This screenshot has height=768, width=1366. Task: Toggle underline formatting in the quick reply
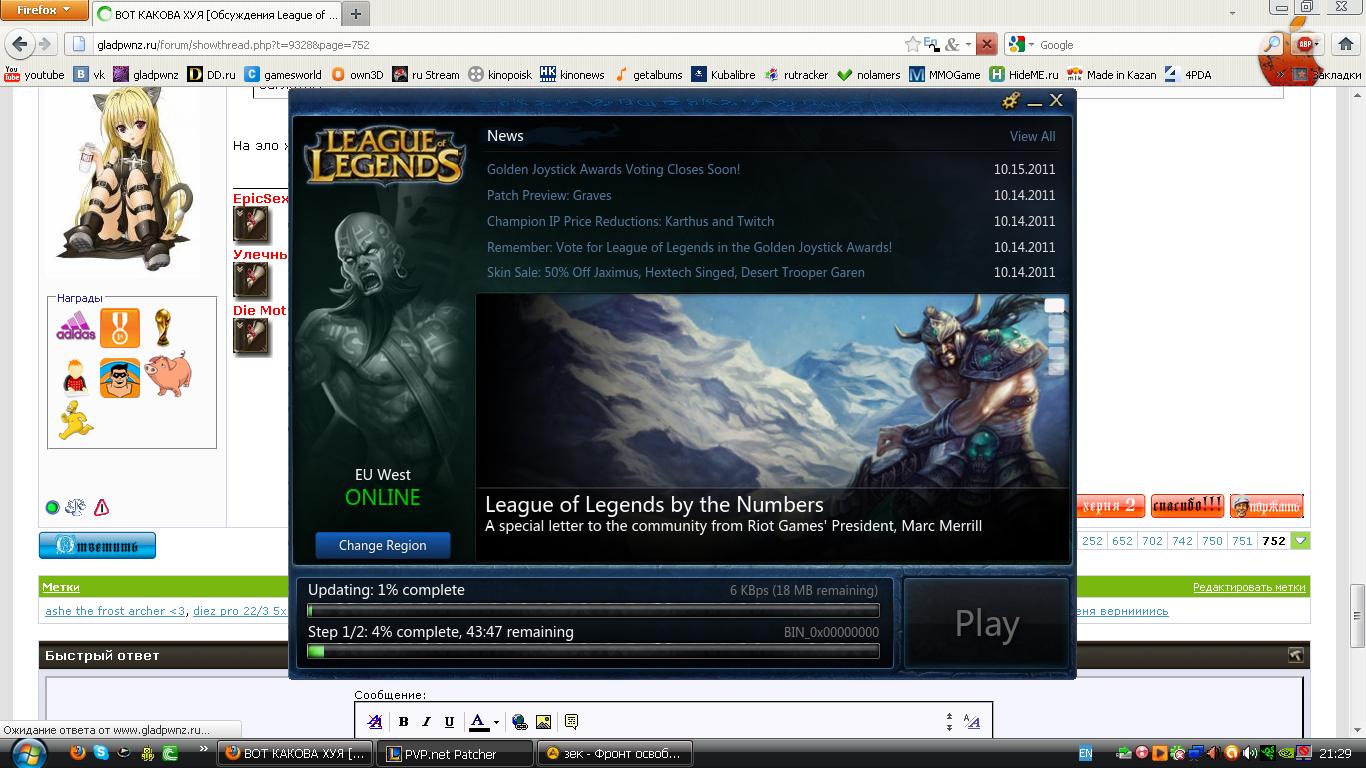point(449,722)
